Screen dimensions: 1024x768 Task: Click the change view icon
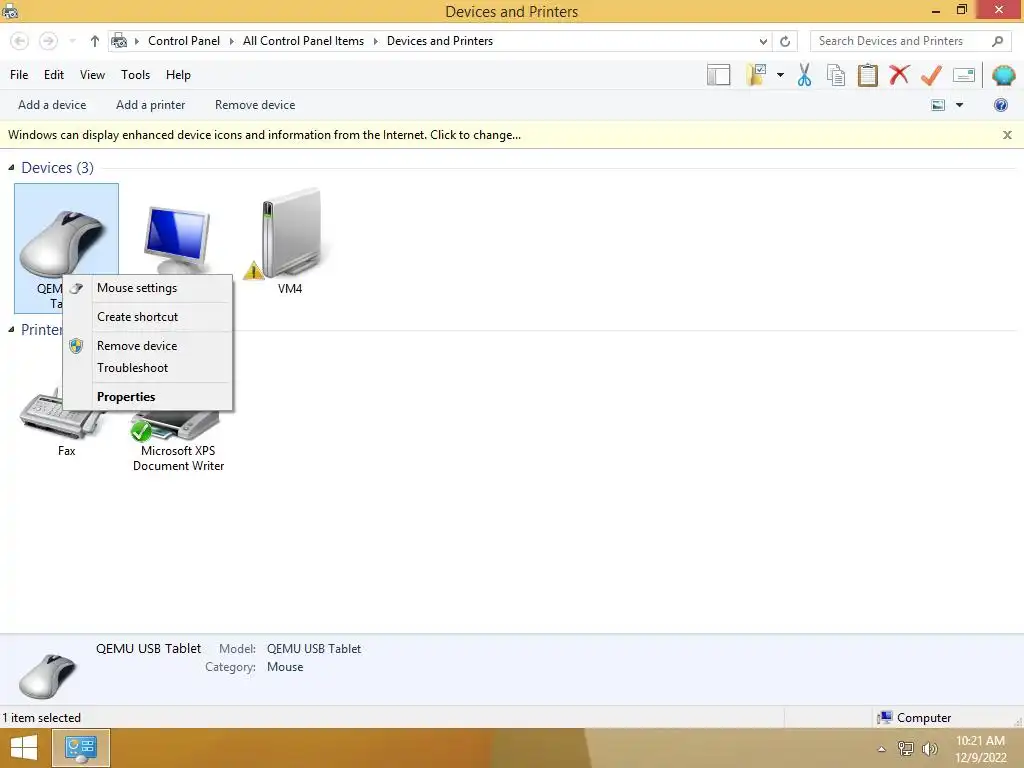pos(938,105)
